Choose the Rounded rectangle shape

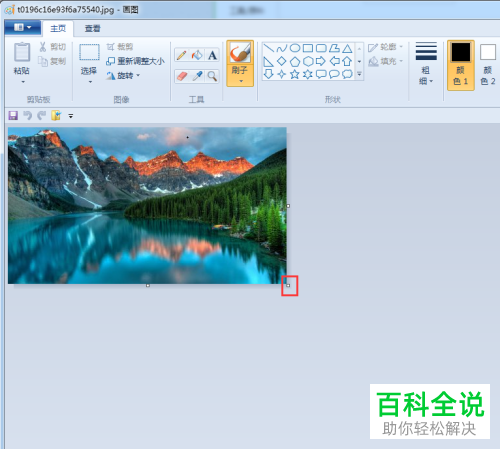(321, 48)
